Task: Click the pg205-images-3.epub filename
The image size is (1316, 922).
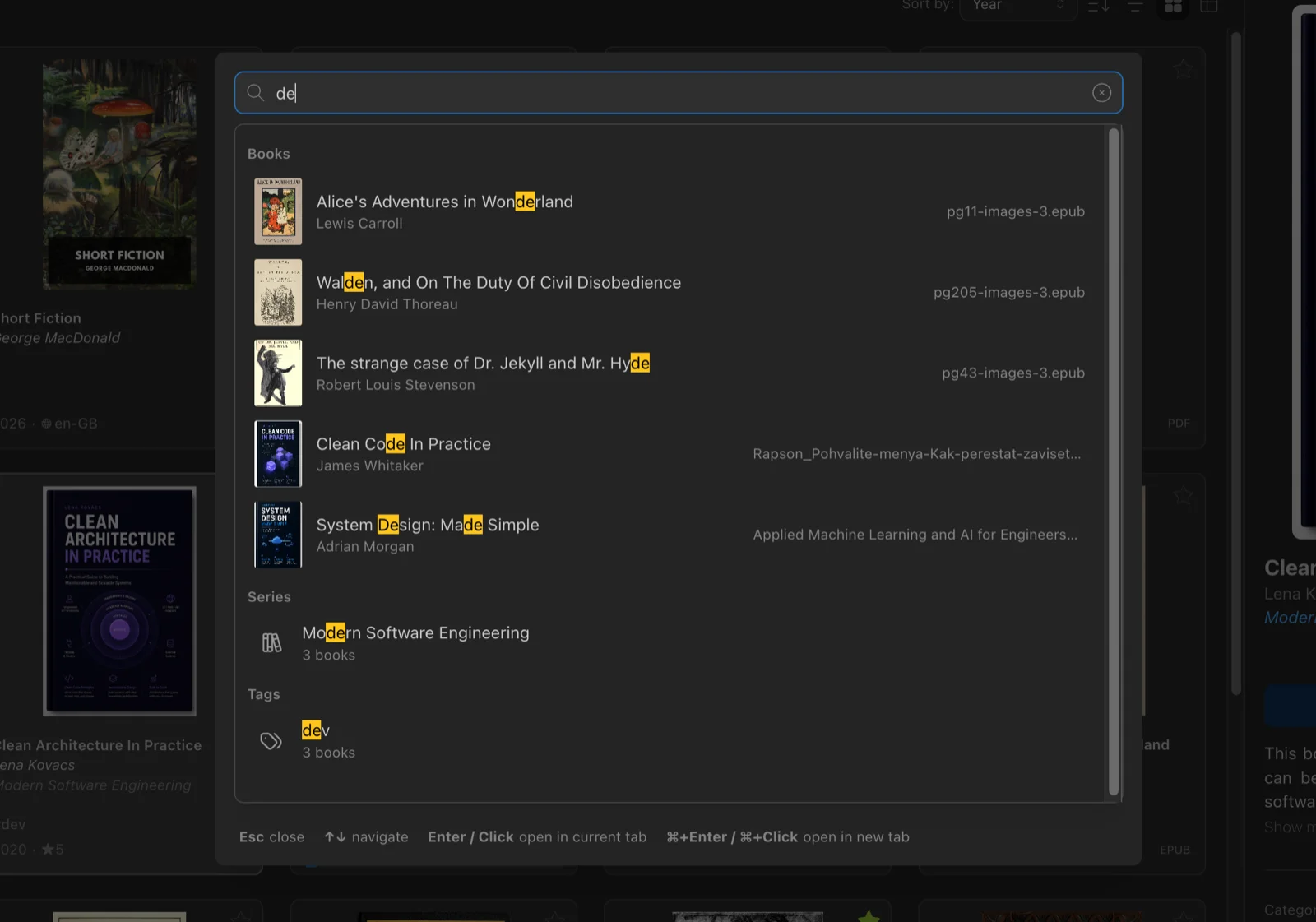Action: pyautogui.click(x=1008, y=292)
